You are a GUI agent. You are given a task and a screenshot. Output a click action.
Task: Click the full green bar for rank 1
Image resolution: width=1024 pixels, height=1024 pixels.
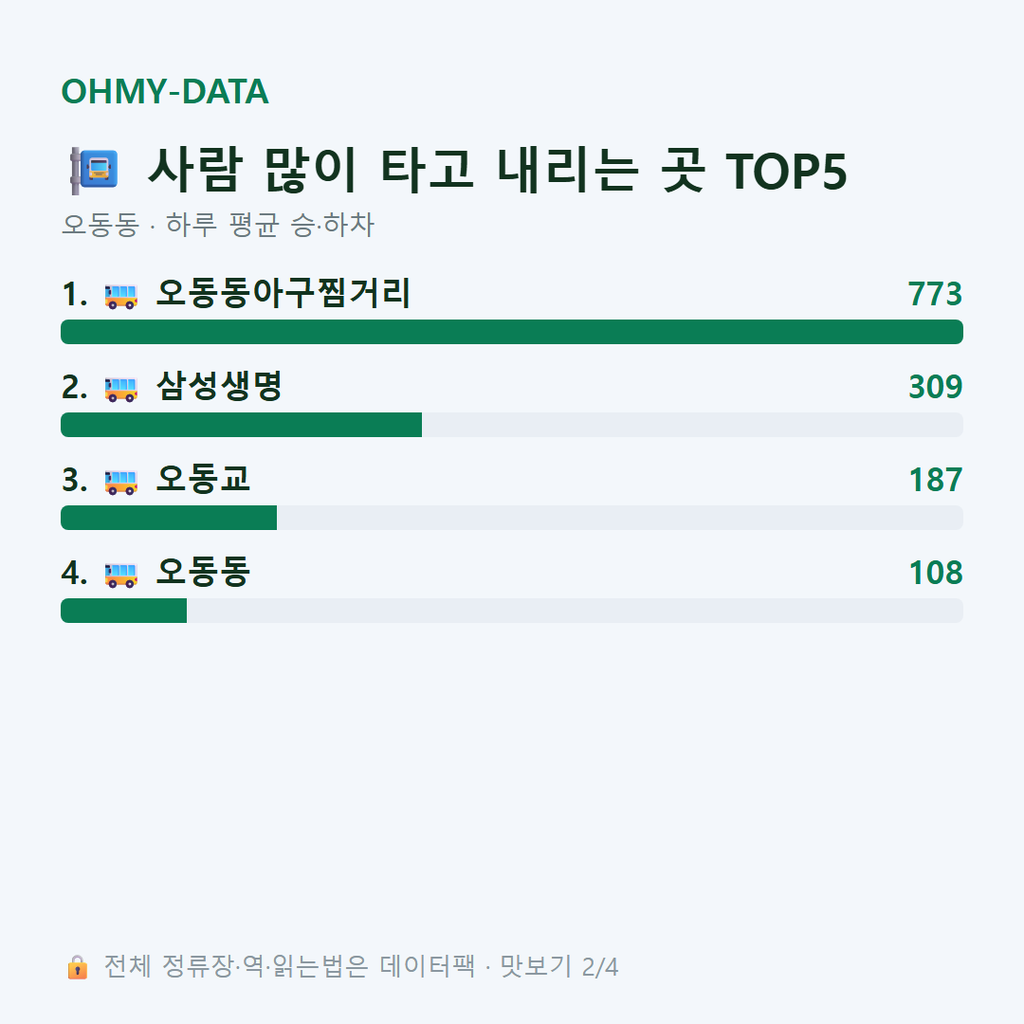point(512,332)
